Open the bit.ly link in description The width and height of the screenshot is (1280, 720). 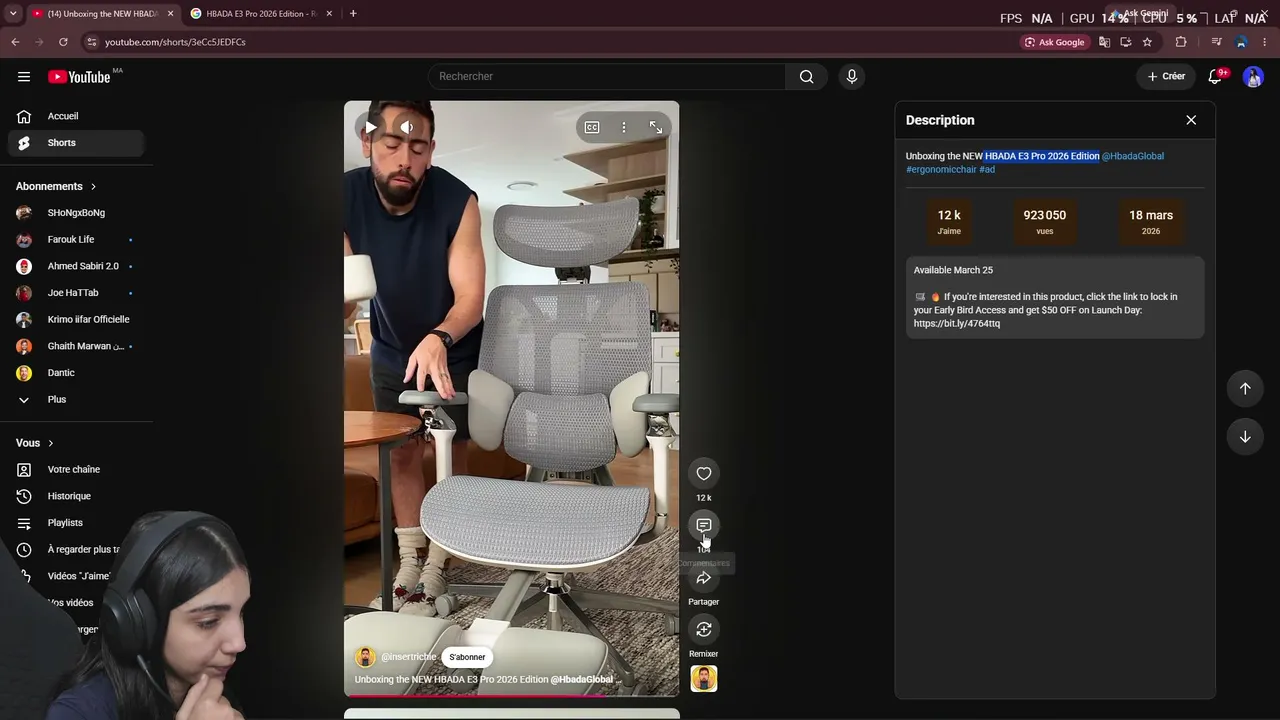pyautogui.click(x=957, y=324)
